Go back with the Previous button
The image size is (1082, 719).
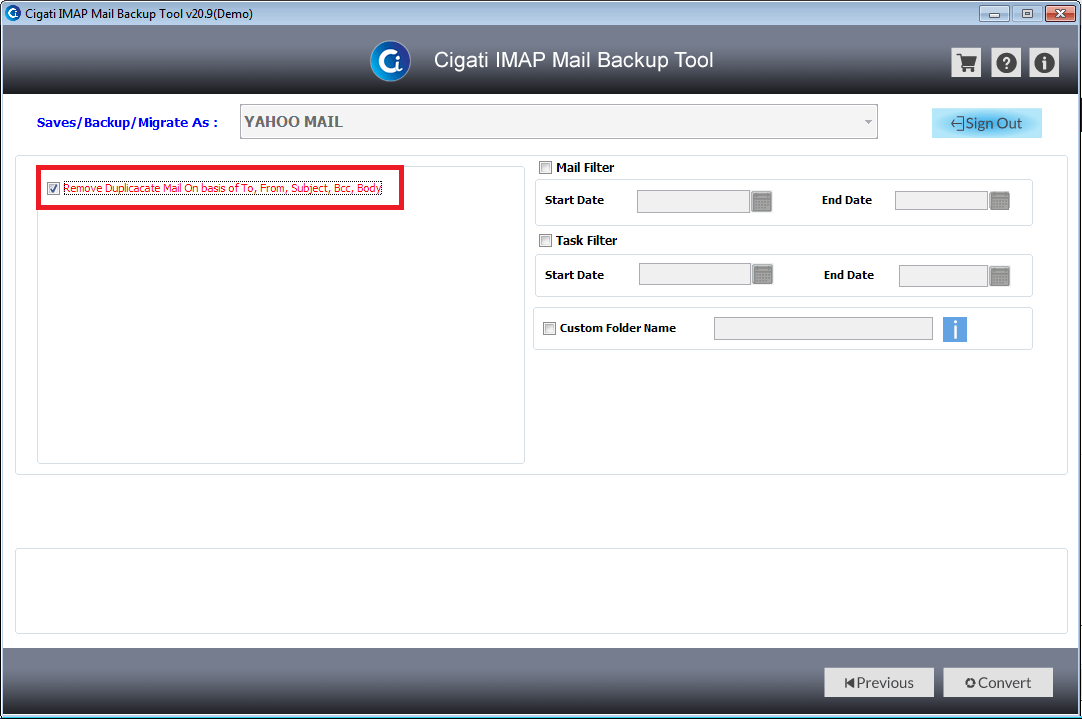tap(879, 682)
